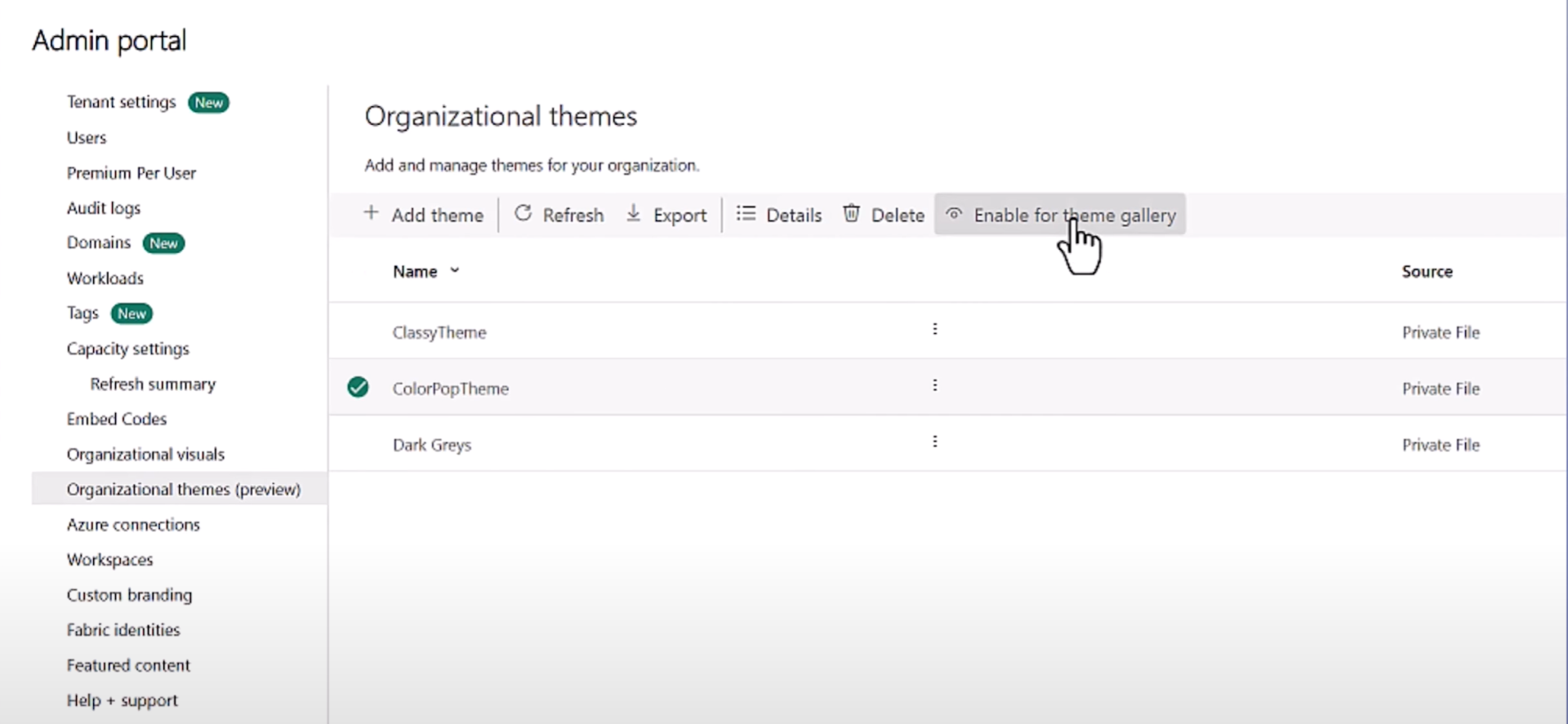Open Tenant settings in sidebar
The width and height of the screenshot is (1568, 724).
pos(121,102)
